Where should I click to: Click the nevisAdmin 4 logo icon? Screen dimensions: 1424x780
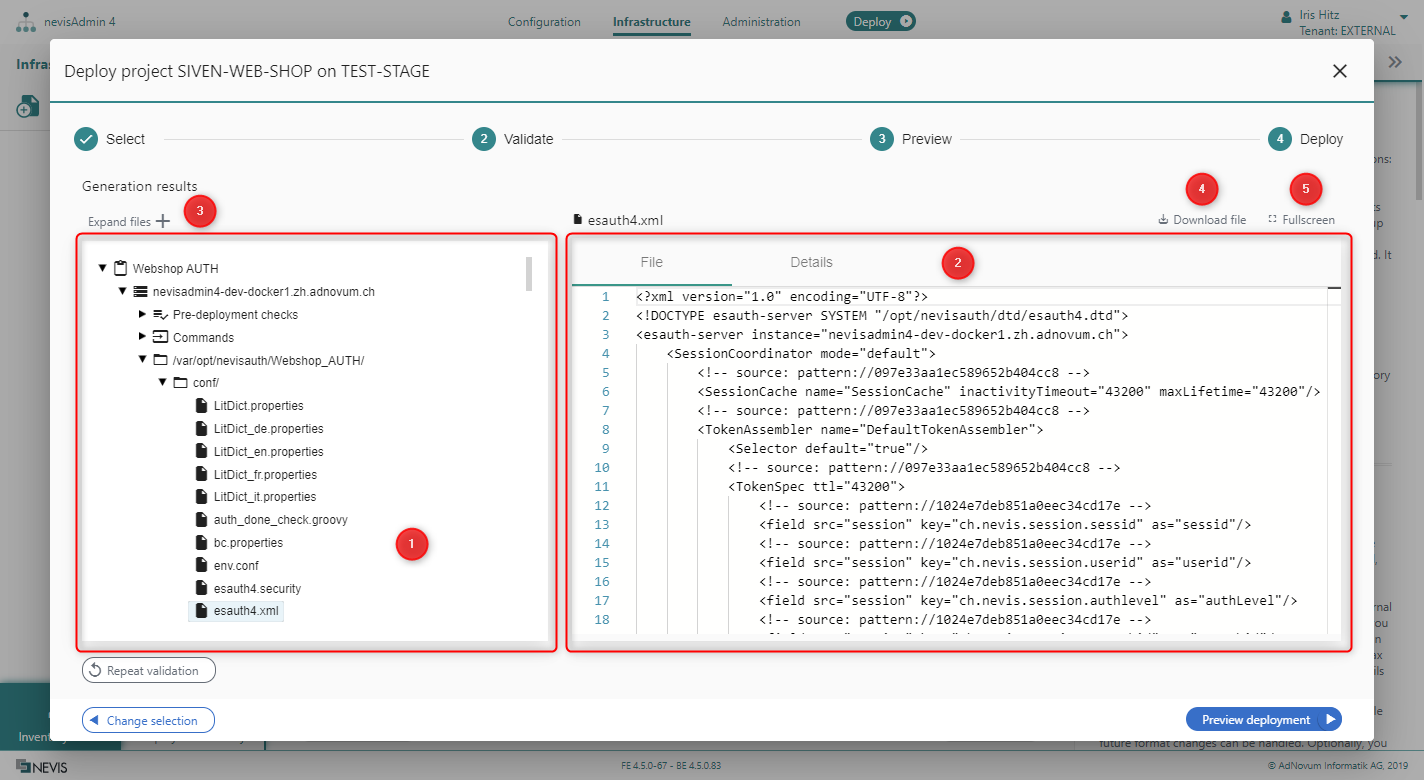pyautogui.click(x=27, y=22)
